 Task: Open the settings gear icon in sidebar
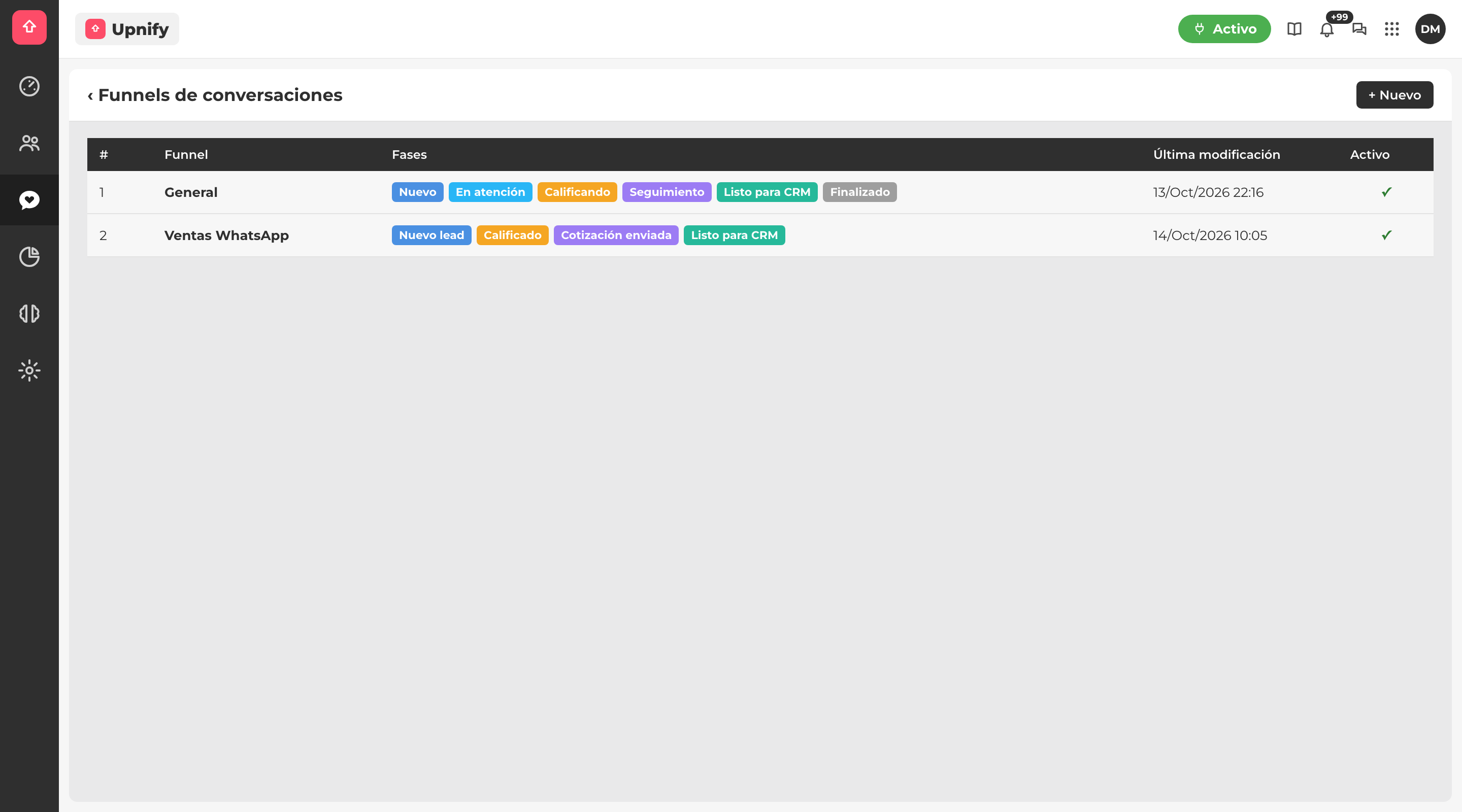tap(29, 370)
